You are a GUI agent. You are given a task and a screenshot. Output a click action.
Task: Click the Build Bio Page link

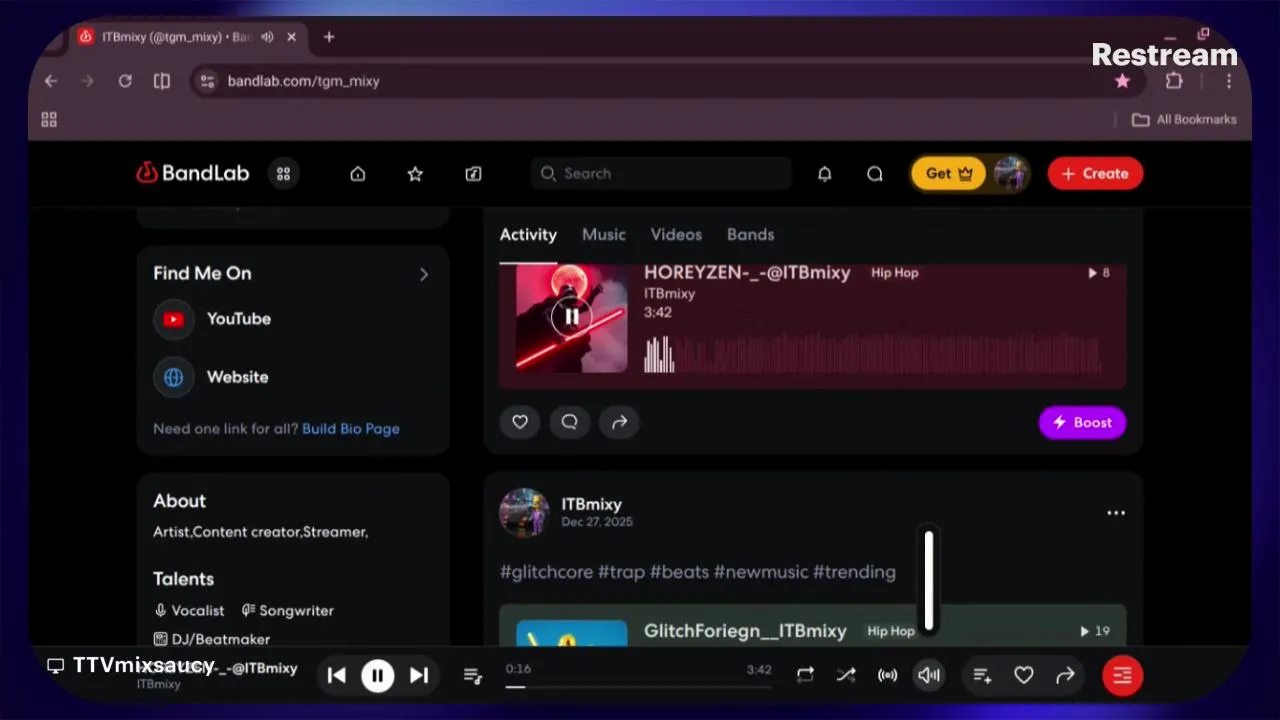(x=351, y=429)
